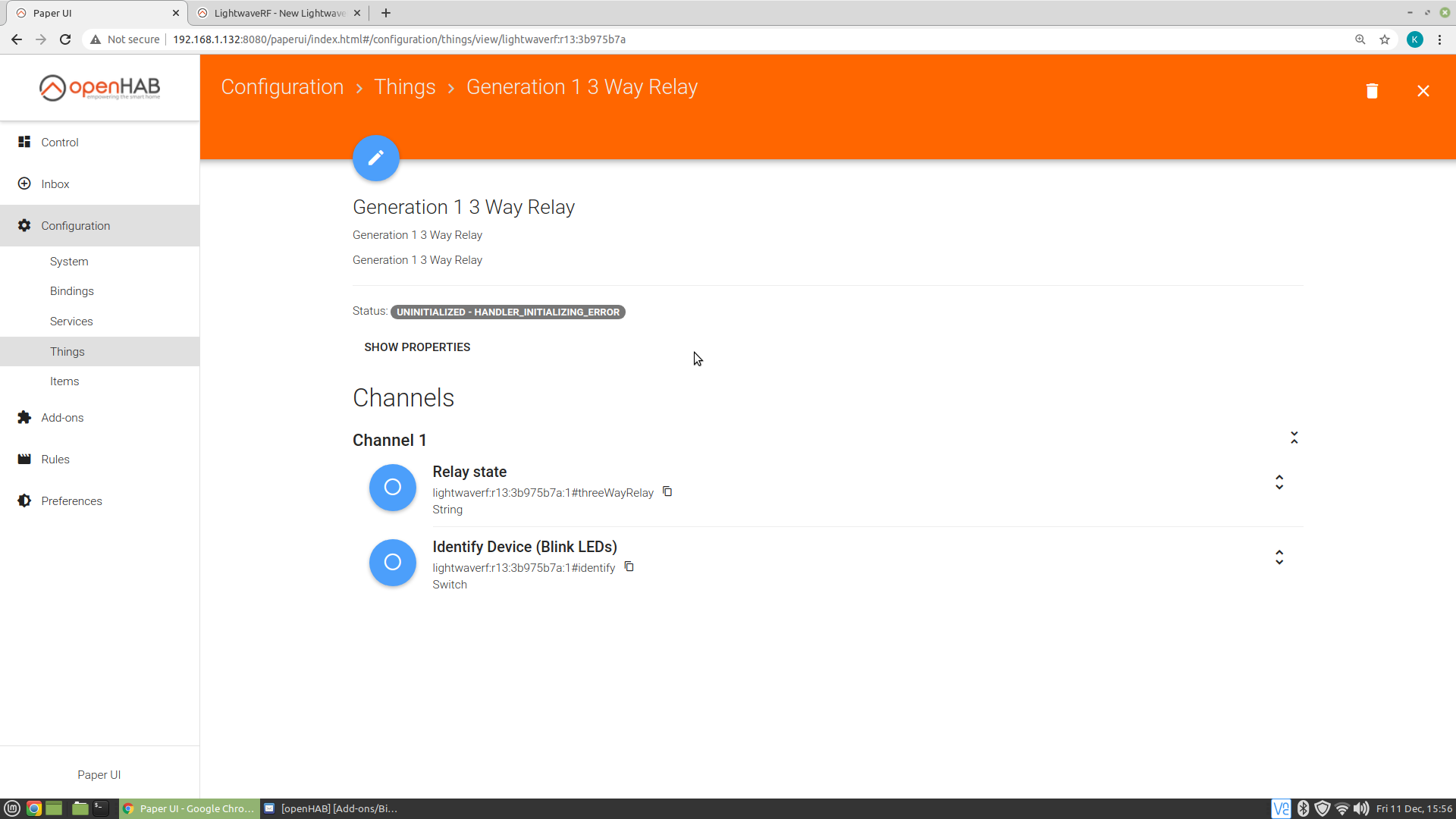Open the Add-ons sidebar section

pos(62,418)
